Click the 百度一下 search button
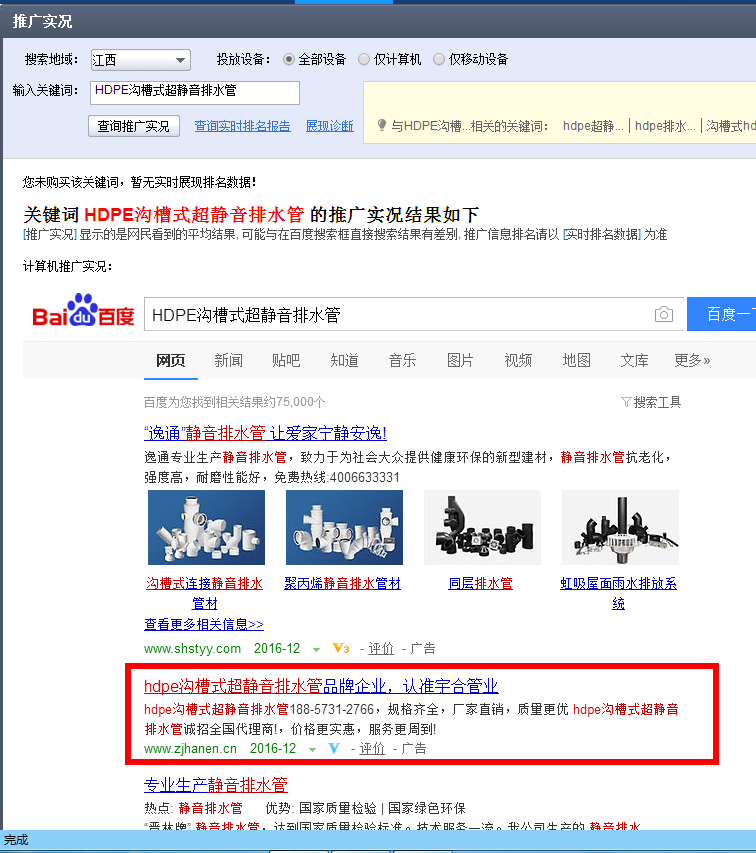Screen dimensions: 756x853 (x=722, y=314)
